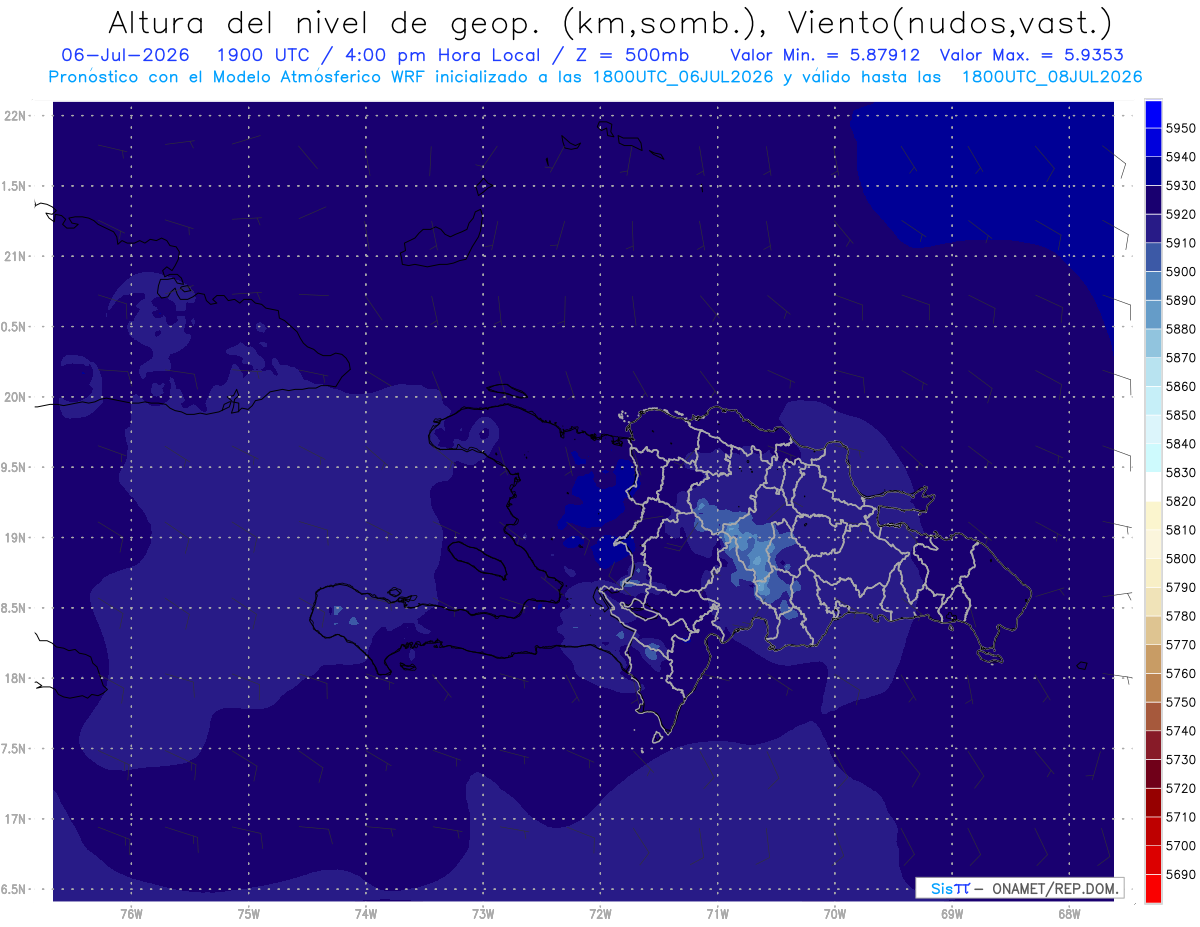This screenshot has width=1200, height=927.
Task: Pick the tan legend swatch between 5770 and 5760
Action: [1153, 659]
